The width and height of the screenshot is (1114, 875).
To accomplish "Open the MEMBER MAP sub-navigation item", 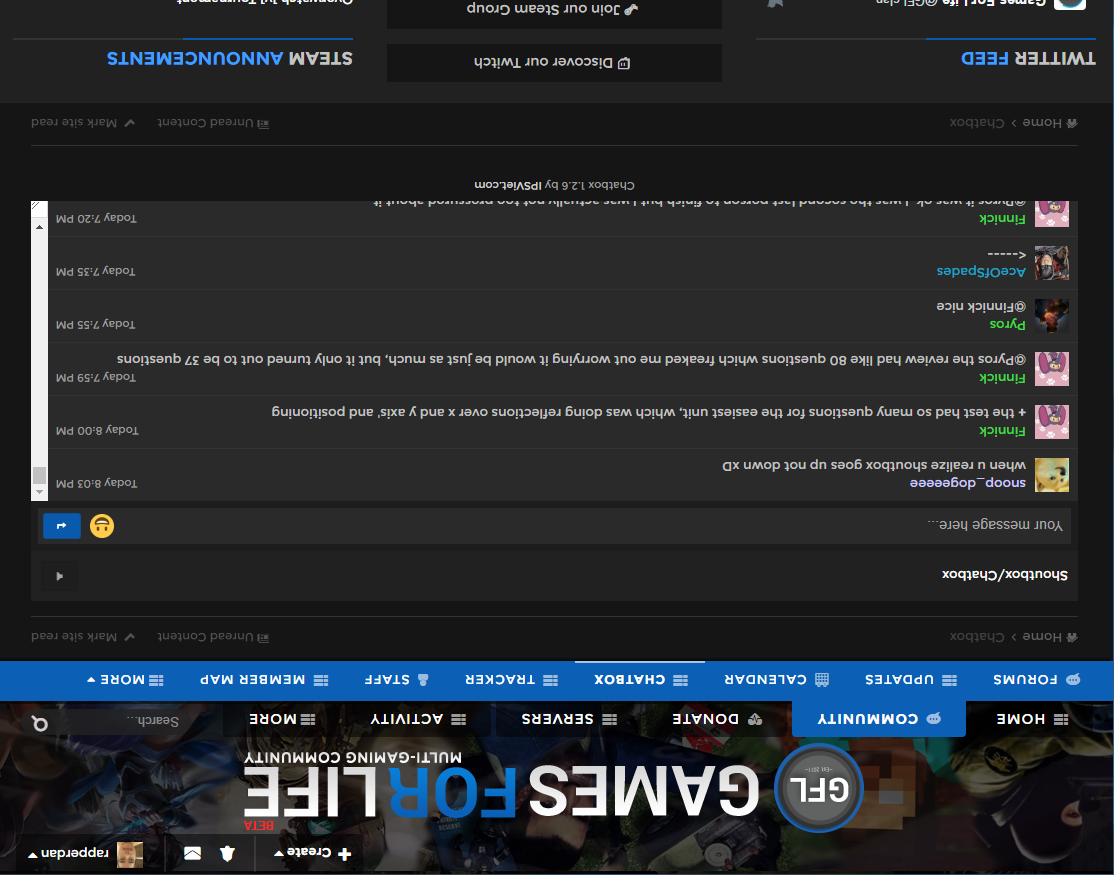I will (x=264, y=680).
